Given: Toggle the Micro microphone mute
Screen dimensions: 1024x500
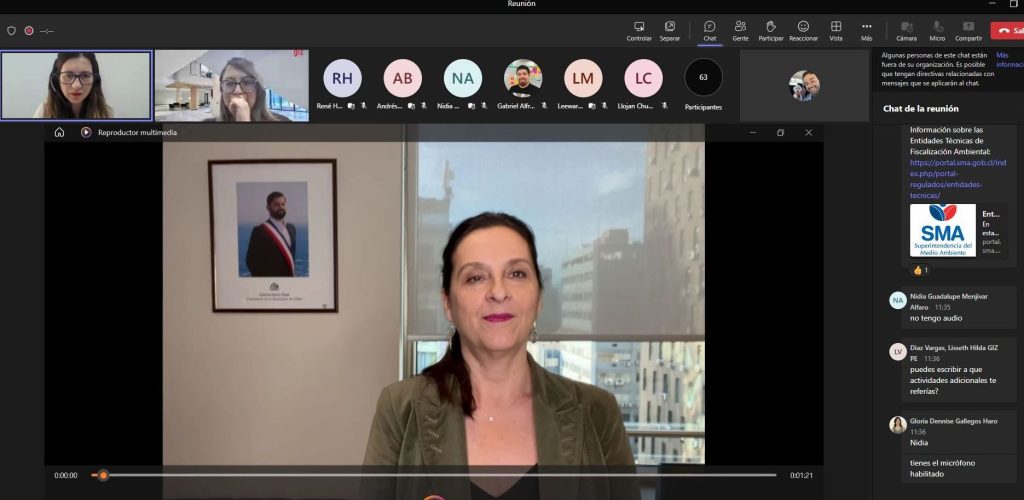Looking at the screenshot, I should pyautogui.click(x=937, y=27).
